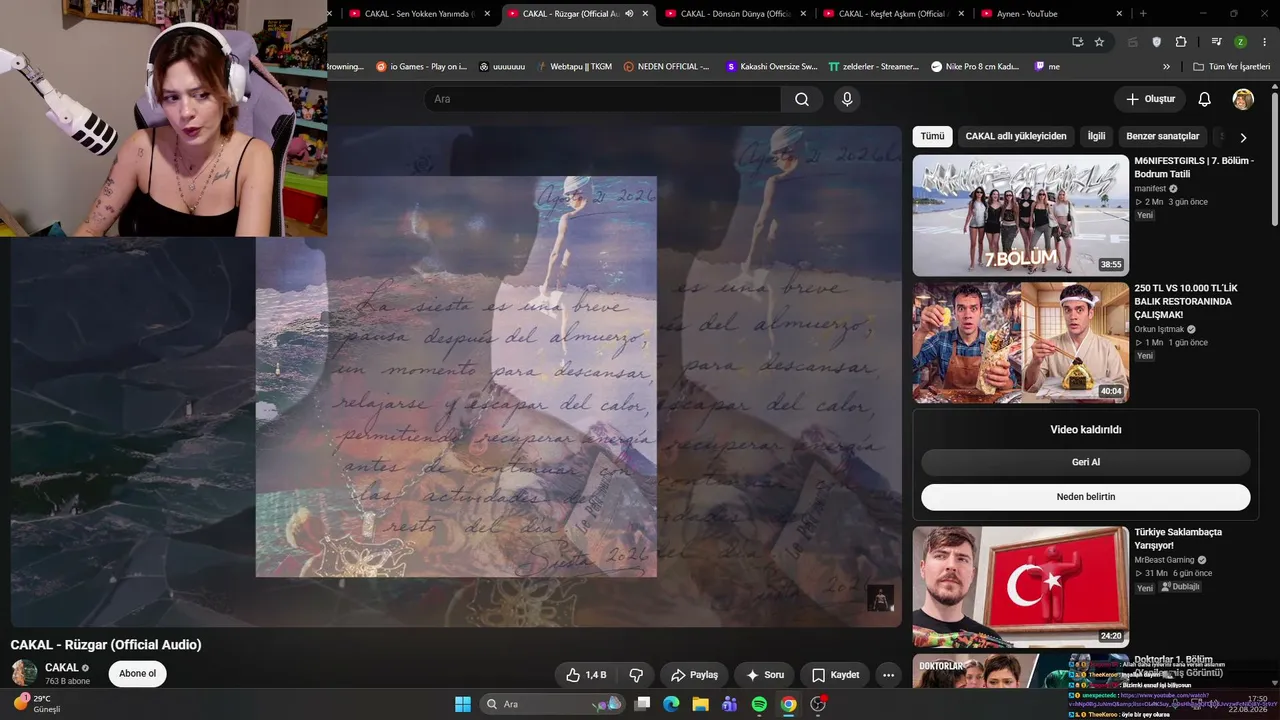The width and height of the screenshot is (1280, 720).
Task: Open the Chrome media control icon
Action: pyautogui.click(x=1216, y=42)
